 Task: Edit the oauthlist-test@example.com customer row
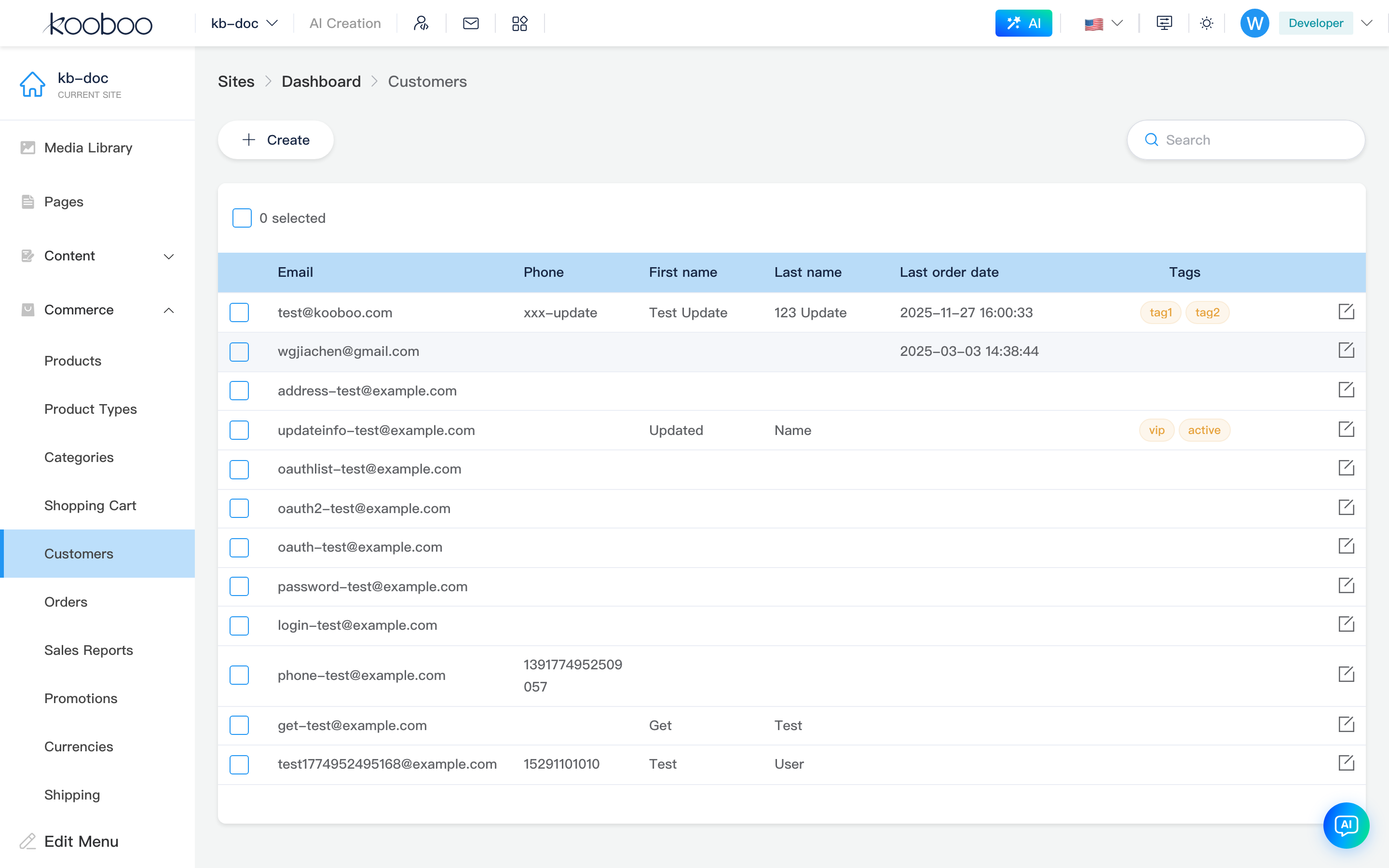pos(1346,468)
